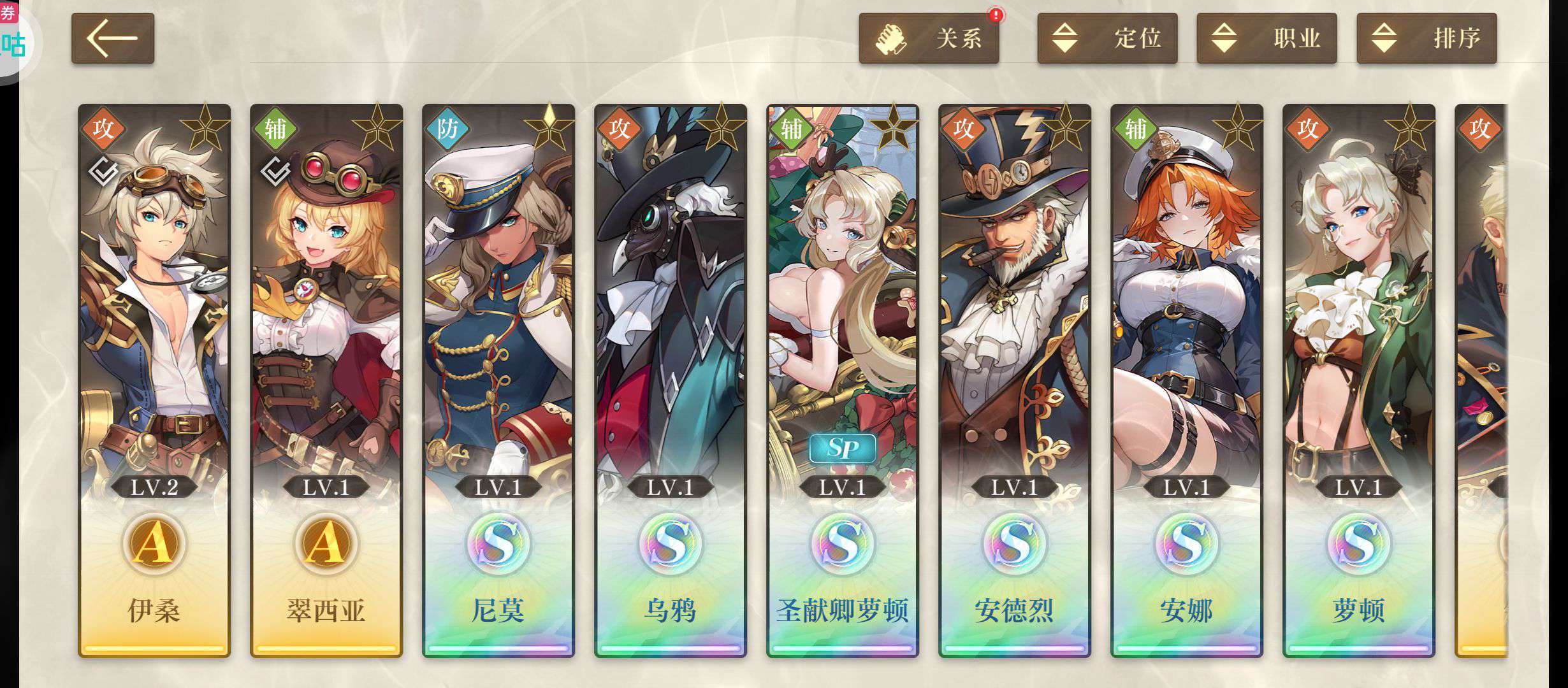Open the 排序 sort order dropdown

pos(1426,38)
